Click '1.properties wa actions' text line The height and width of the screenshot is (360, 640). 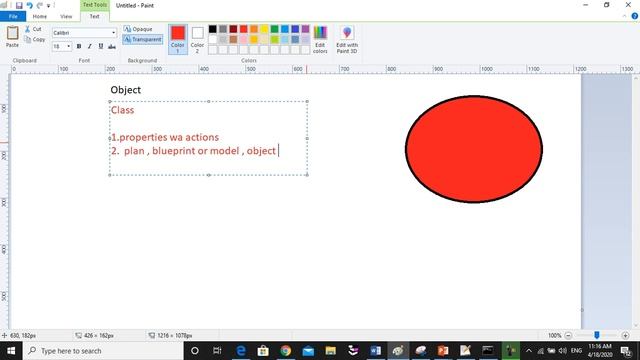pyautogui.click(x=165, y=137)
